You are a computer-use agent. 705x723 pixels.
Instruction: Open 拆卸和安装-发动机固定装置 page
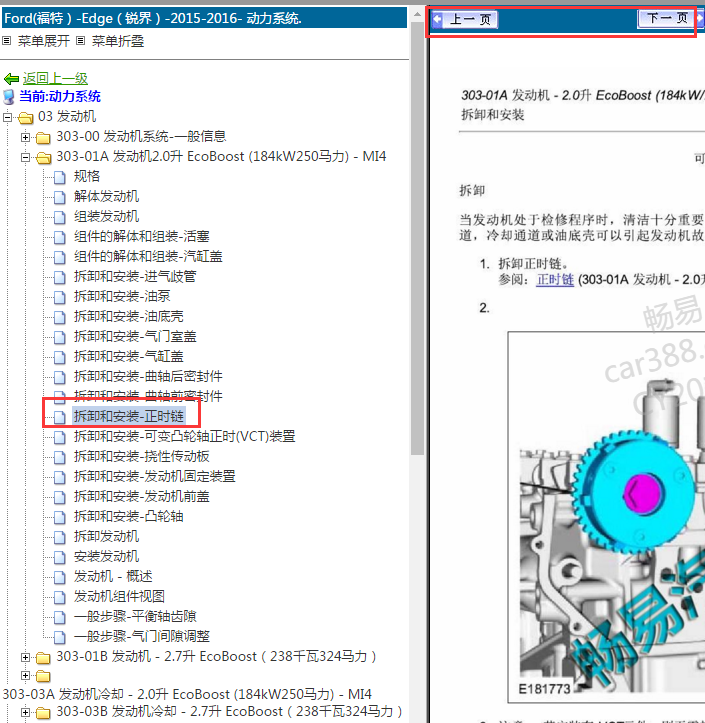click(154, 476)
